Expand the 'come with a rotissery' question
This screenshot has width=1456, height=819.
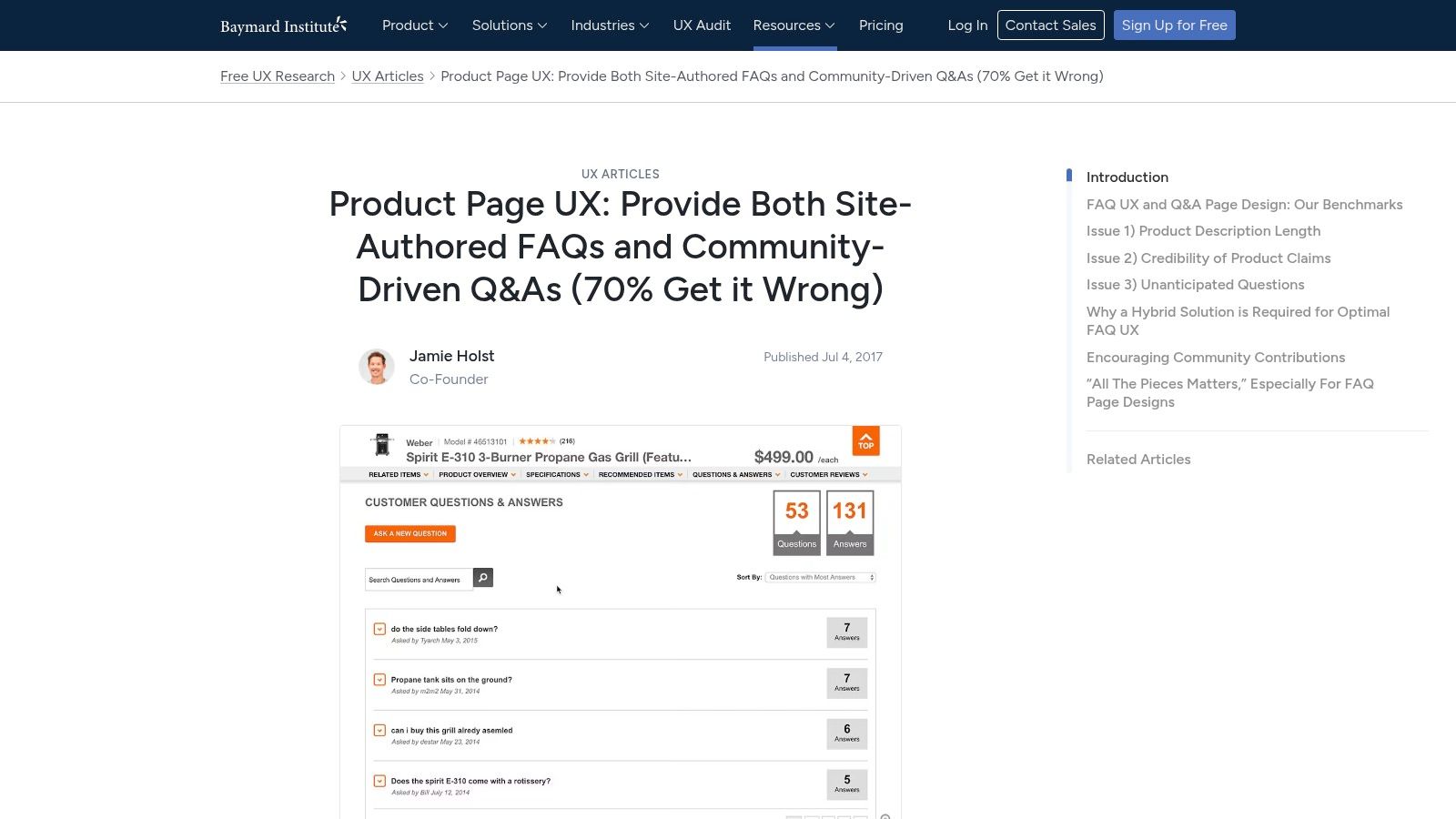(x=379, y=781)
